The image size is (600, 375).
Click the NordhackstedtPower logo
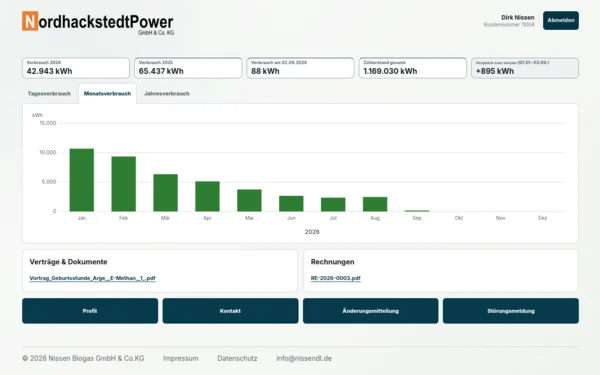pos(98,23)
